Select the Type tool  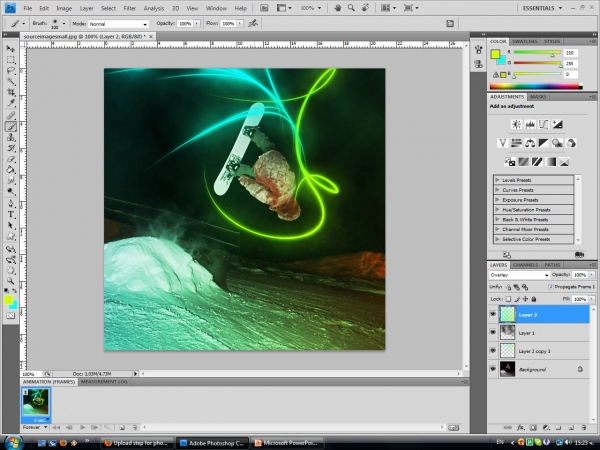[x=10, y=215]
